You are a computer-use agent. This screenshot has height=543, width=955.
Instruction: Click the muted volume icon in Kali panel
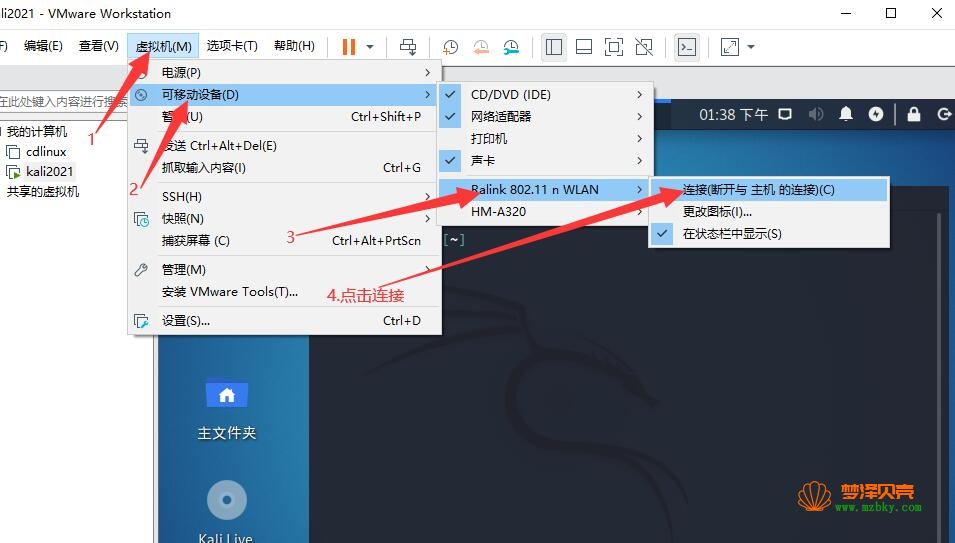816,114
